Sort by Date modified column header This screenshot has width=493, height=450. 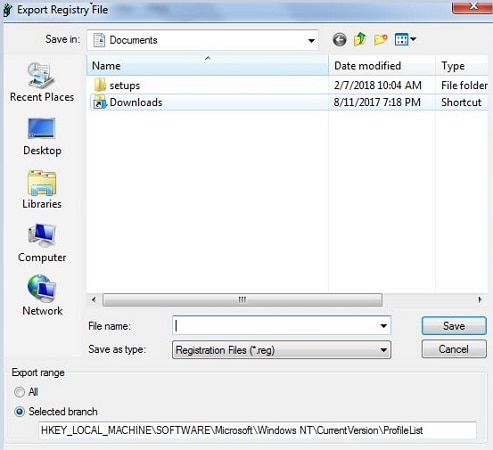pos(382,66)
